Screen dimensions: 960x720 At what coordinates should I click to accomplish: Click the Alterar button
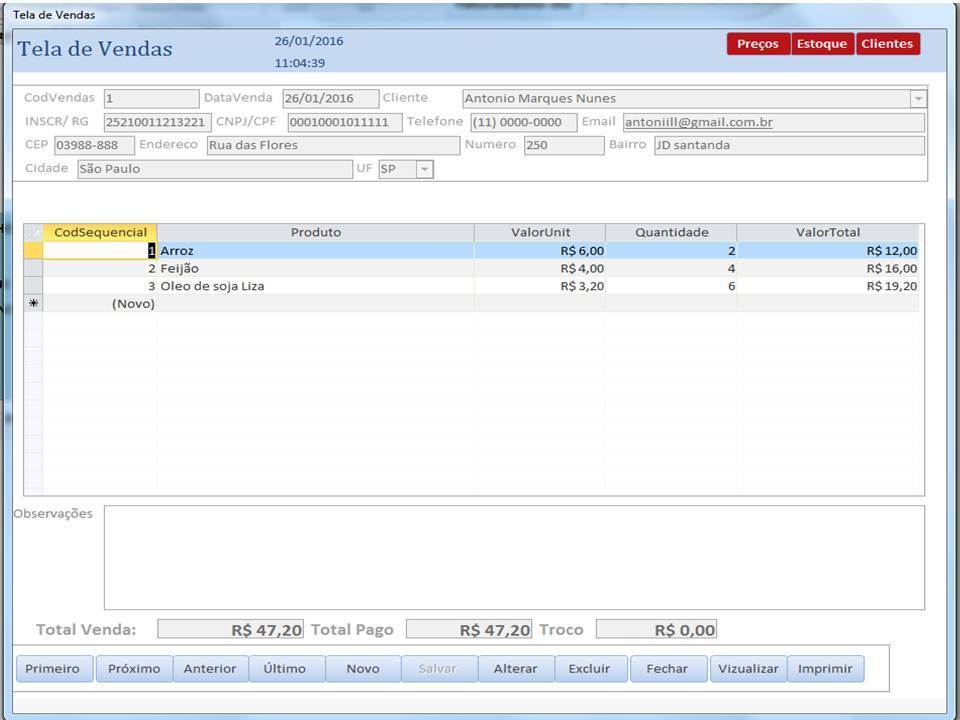[516, 669]
